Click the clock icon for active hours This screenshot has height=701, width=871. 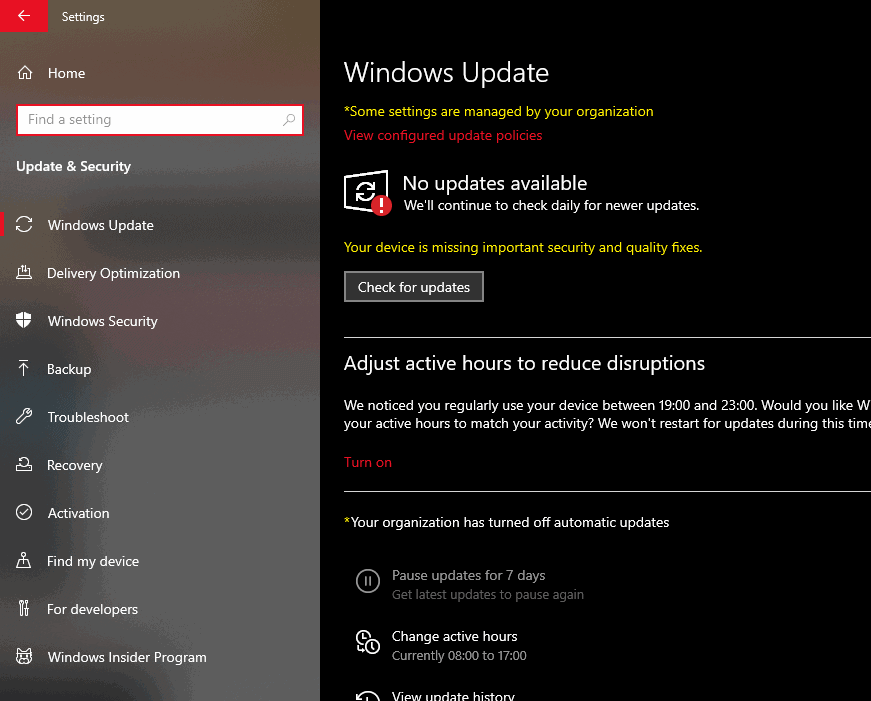click(x=368, y=642)
